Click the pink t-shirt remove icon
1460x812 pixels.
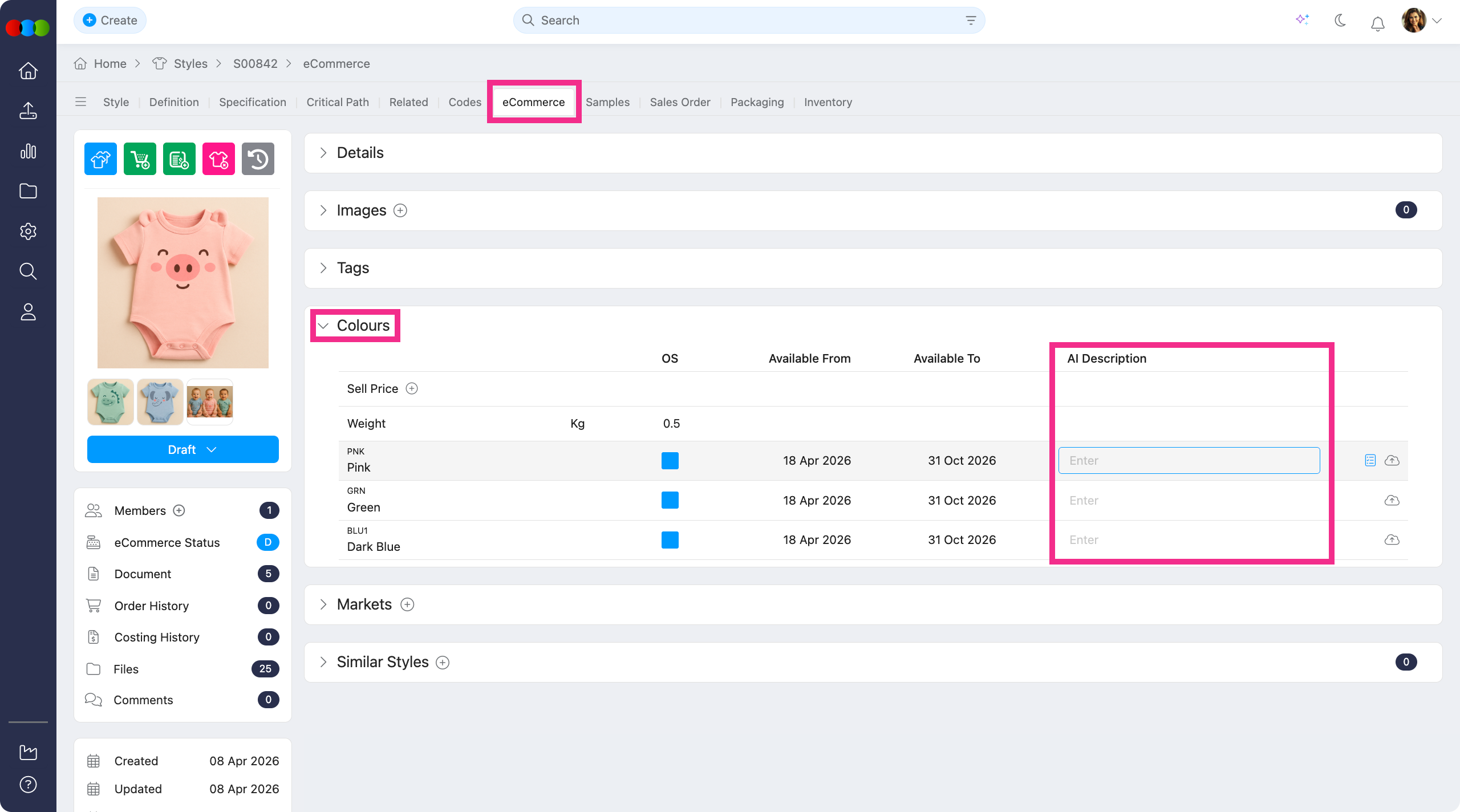tap(218, 159)
